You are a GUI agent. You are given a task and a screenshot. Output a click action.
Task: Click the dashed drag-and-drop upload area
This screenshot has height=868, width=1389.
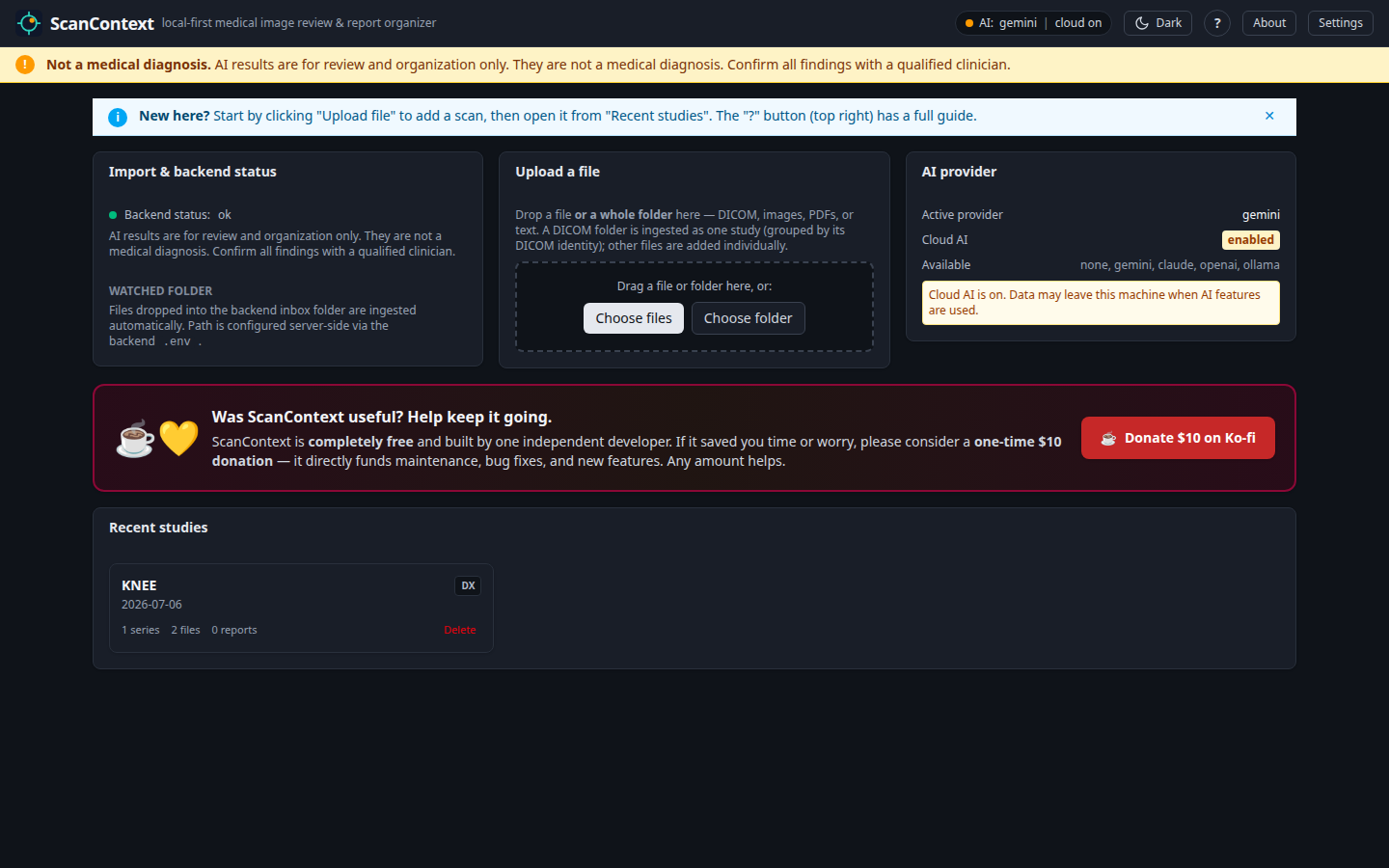(x=694, y=307)
